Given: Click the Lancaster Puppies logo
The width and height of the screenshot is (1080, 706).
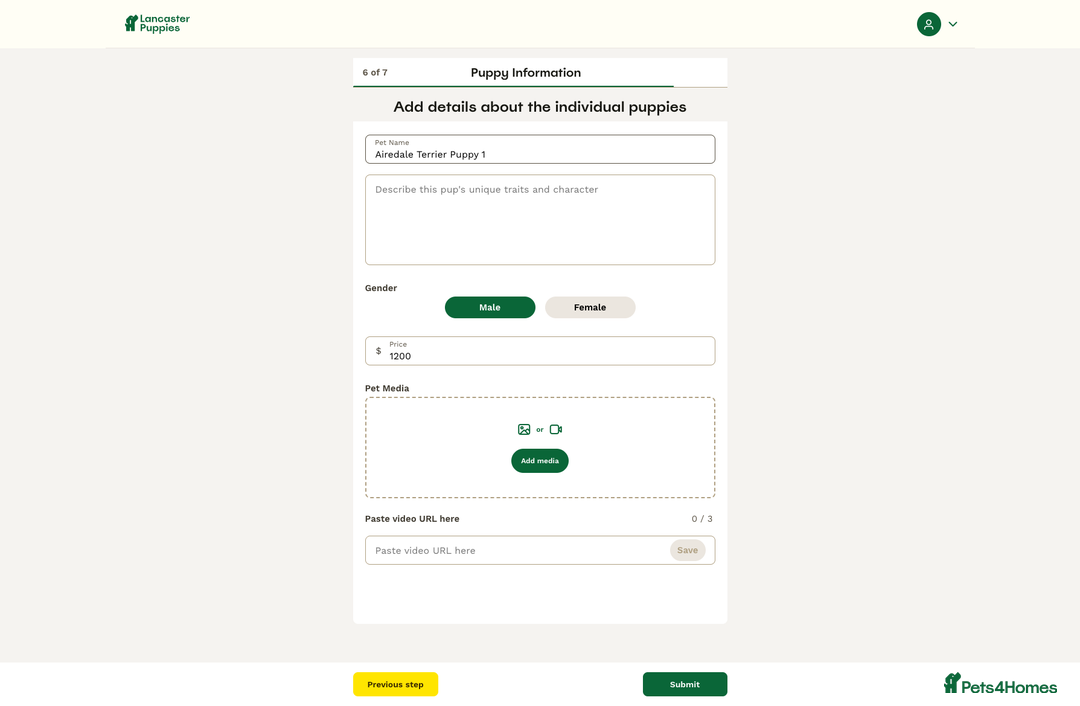Looking at the screenshot, I should point(157,23).
